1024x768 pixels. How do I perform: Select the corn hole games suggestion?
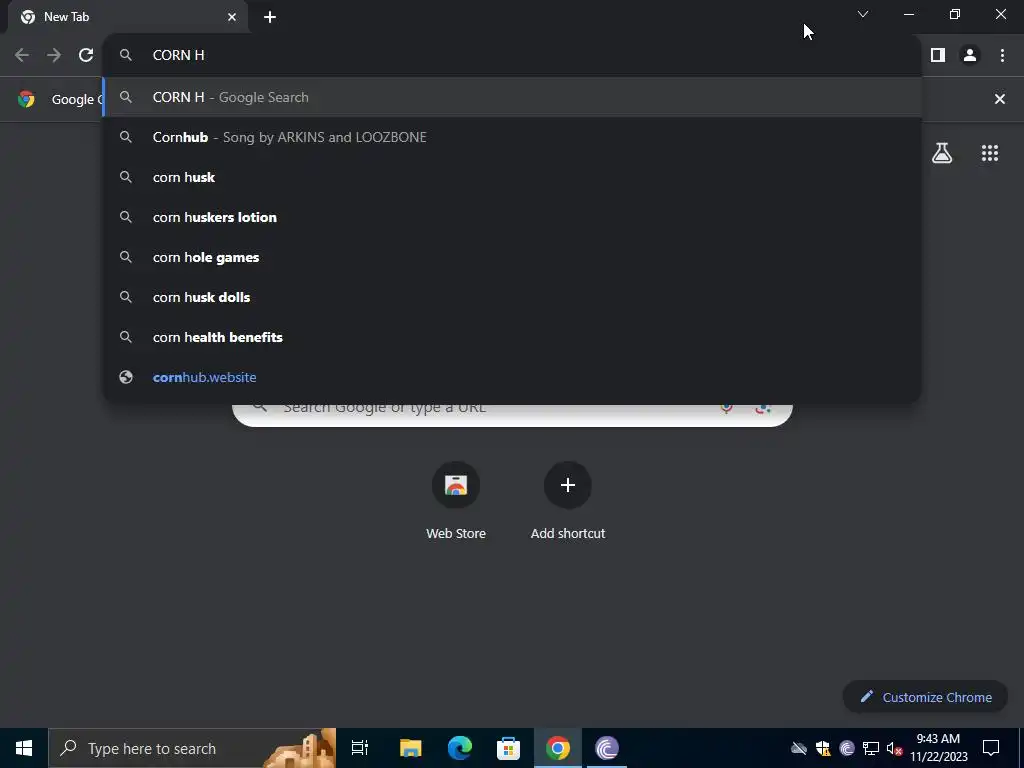513,257
